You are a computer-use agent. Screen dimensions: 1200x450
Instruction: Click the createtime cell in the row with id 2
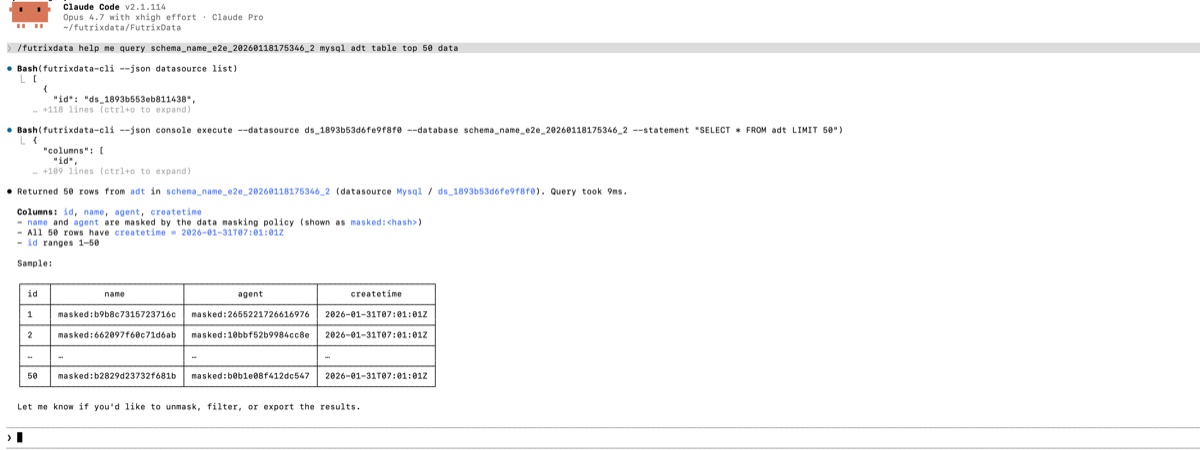pyautogui.click(x=376, y=335)
